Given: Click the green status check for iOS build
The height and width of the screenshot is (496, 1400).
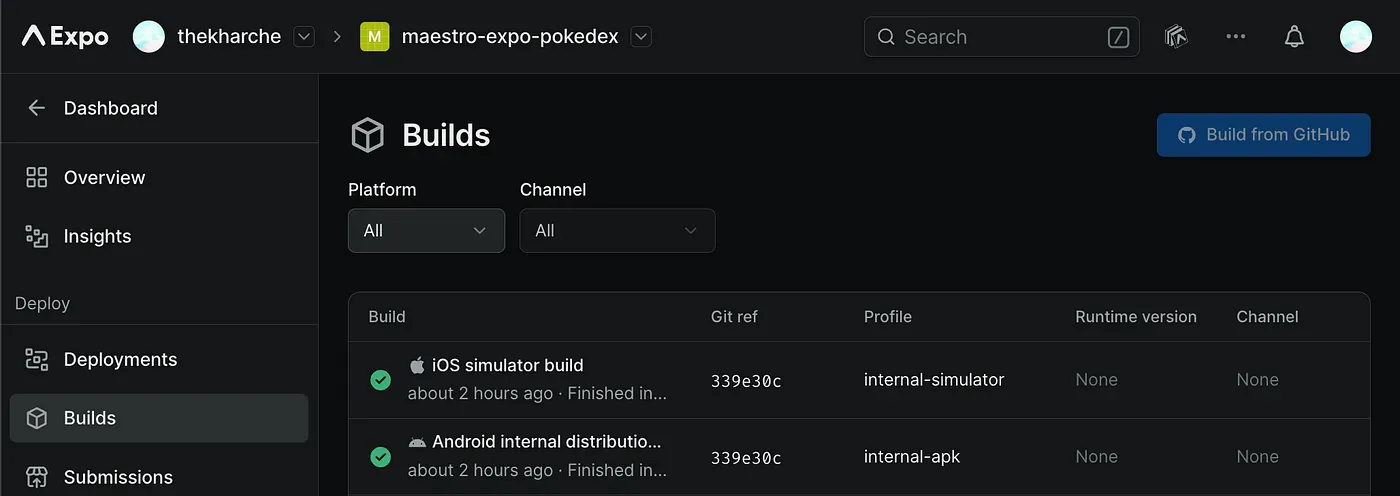Looking at the screenshot, I should tap(380, 380).
